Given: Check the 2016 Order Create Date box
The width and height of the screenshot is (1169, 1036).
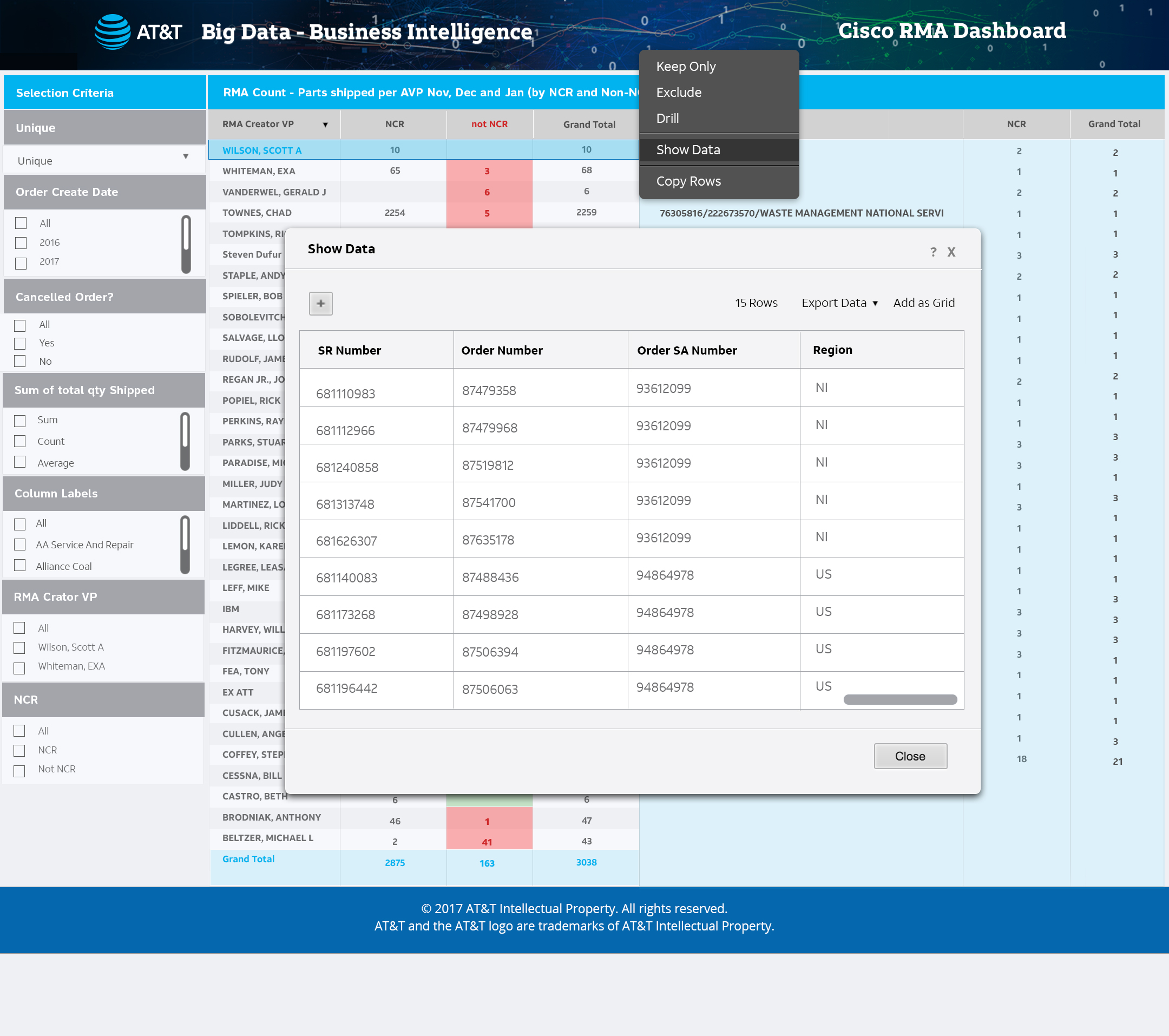Looking at the screenshot, I should click(21, 242).
